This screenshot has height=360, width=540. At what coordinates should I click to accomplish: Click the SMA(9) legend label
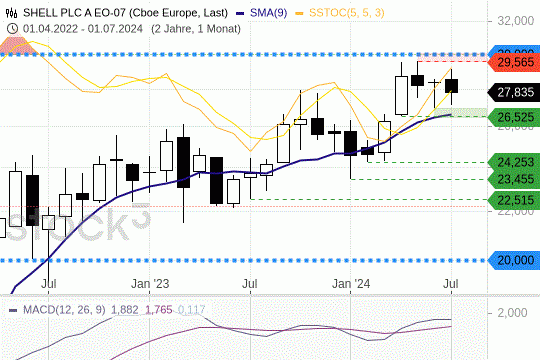[268, 13]
